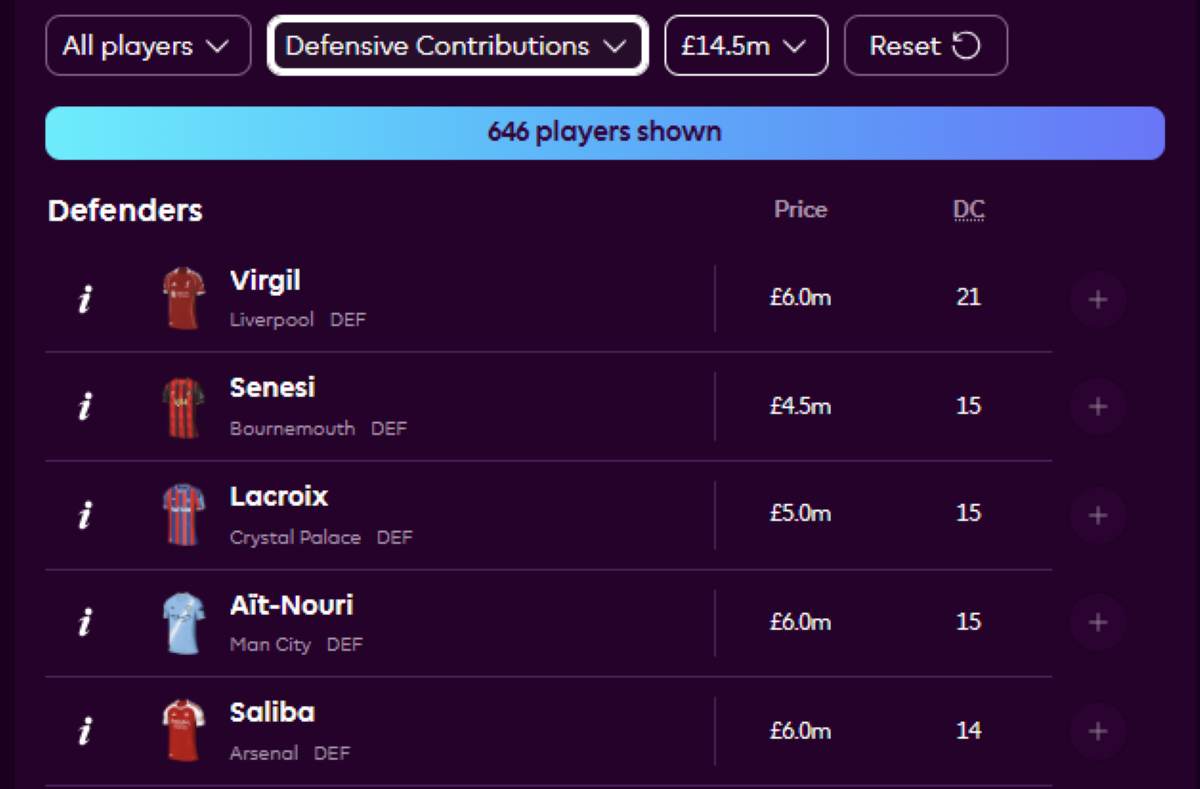
Task: Select the Lacroix player name
Action: [x=279, y=496]
